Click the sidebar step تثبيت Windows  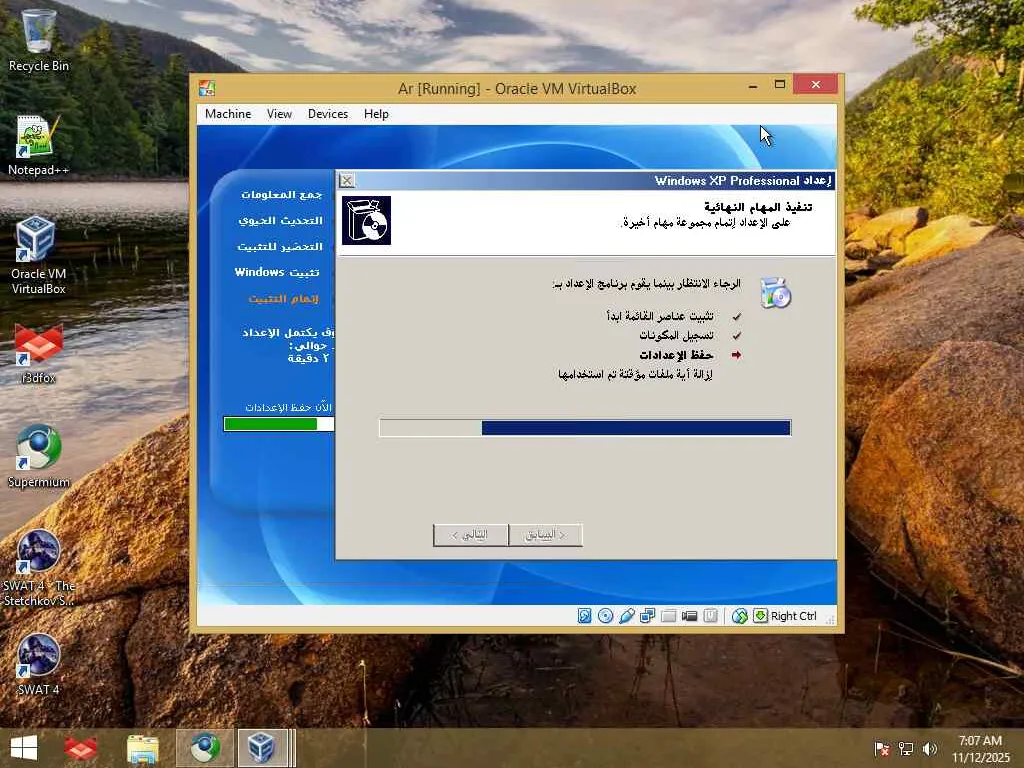pos(277,272)
